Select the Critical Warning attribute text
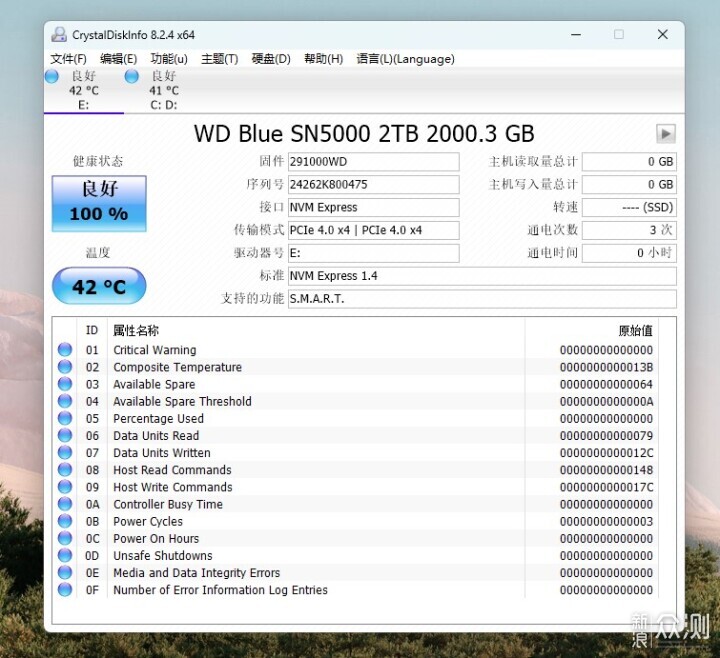 (x=155, y=350)
